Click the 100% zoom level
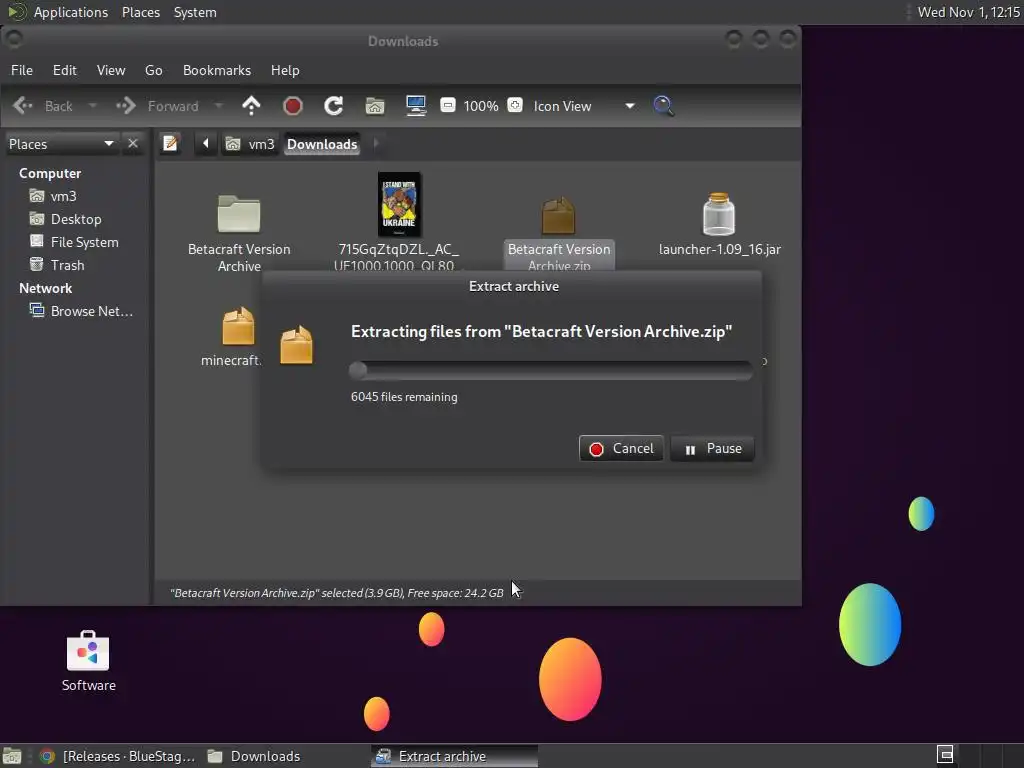This screenshot has width=1024, height=768. click(x=481, y=106)
